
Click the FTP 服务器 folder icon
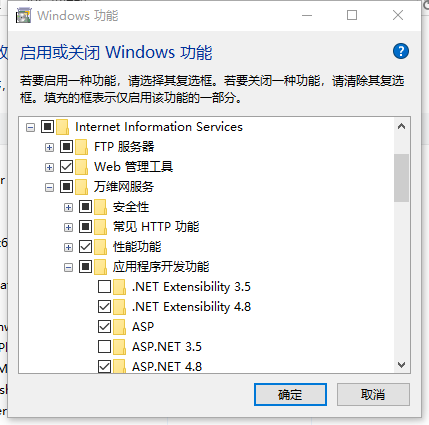pyautogui.click(x=82, y=147)
